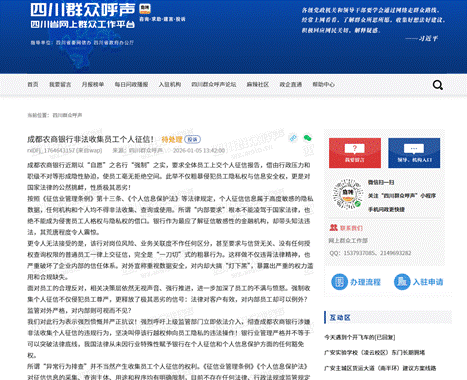Open 我要留言 in navigation bar
The width and height of the screenshot is (467, 380).
point(60,84)
